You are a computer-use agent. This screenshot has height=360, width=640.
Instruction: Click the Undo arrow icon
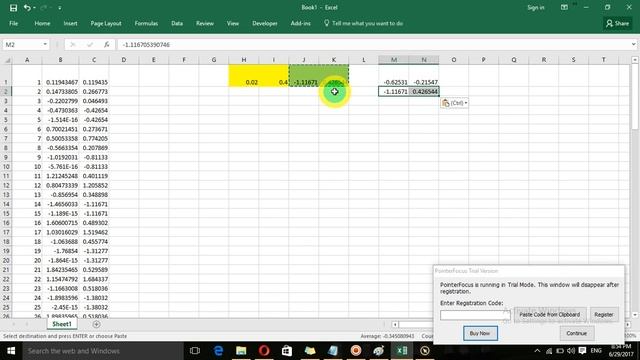[27, 8]
